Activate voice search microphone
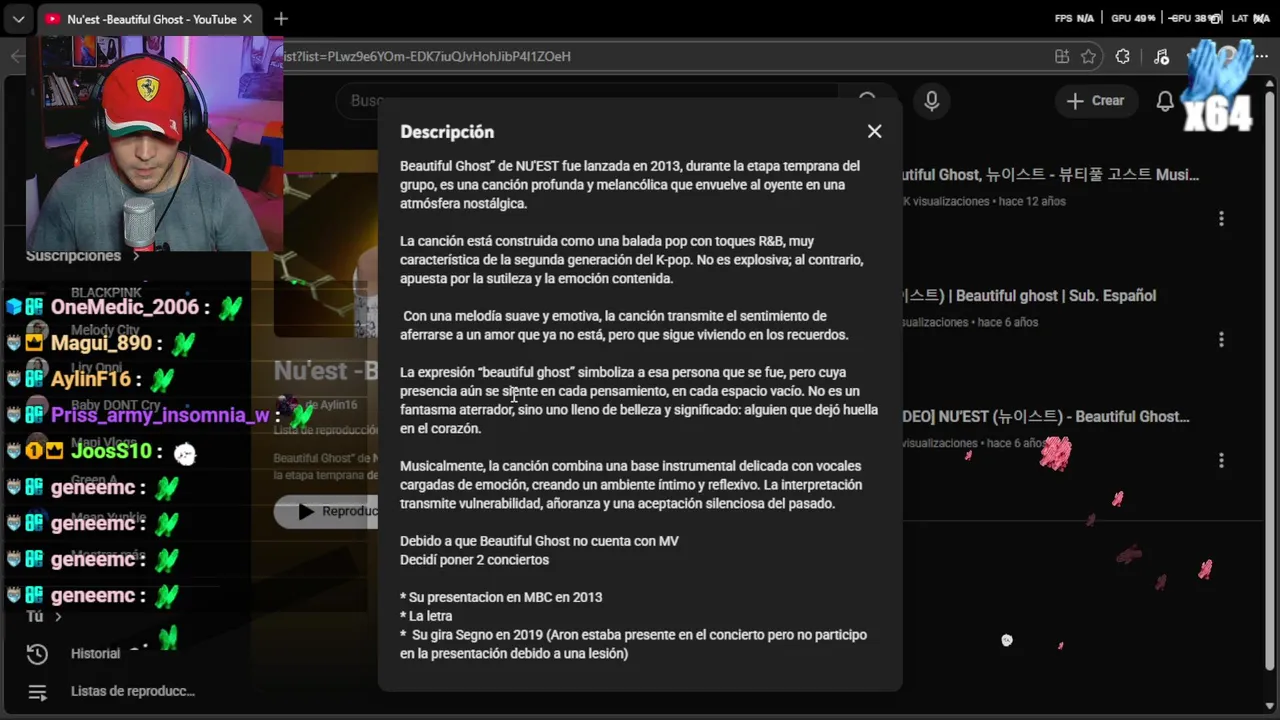The image size is (1280, 720). tap(931, 101)
